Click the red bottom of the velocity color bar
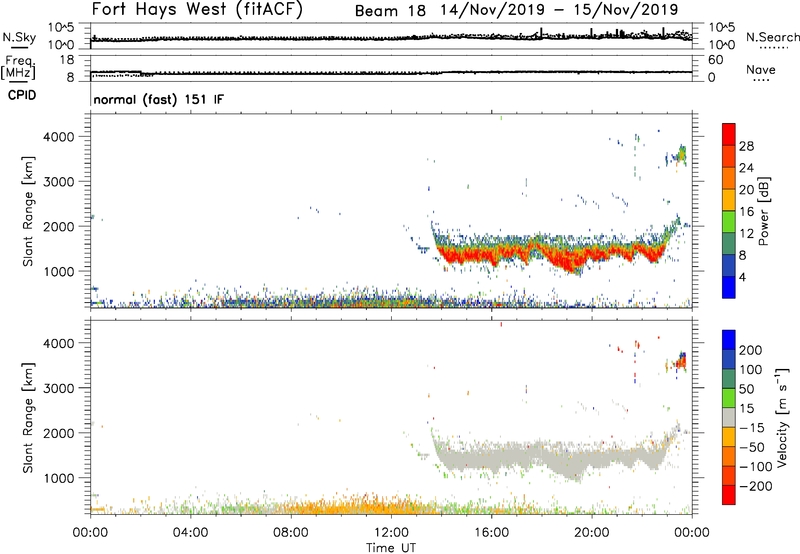This screenshot has height=554, width=800. (x=729, y=495)
